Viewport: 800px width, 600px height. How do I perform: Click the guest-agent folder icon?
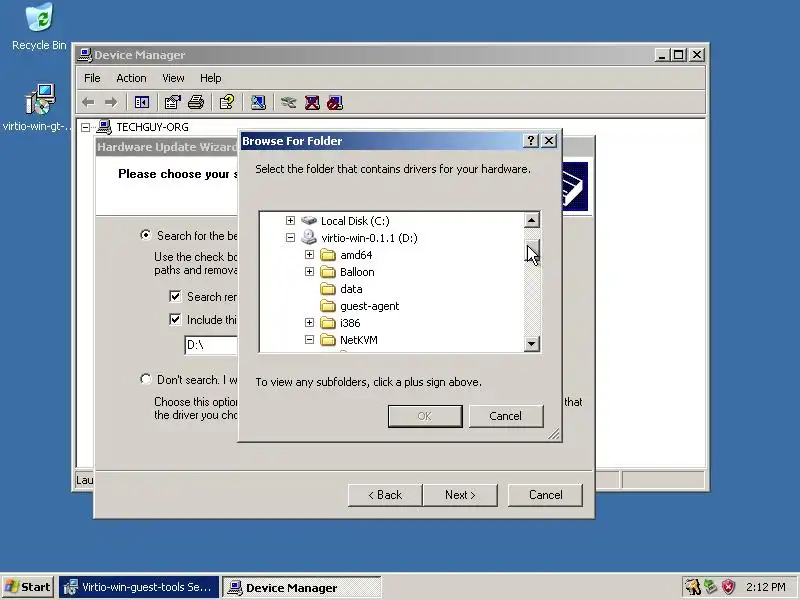[328, 306]
